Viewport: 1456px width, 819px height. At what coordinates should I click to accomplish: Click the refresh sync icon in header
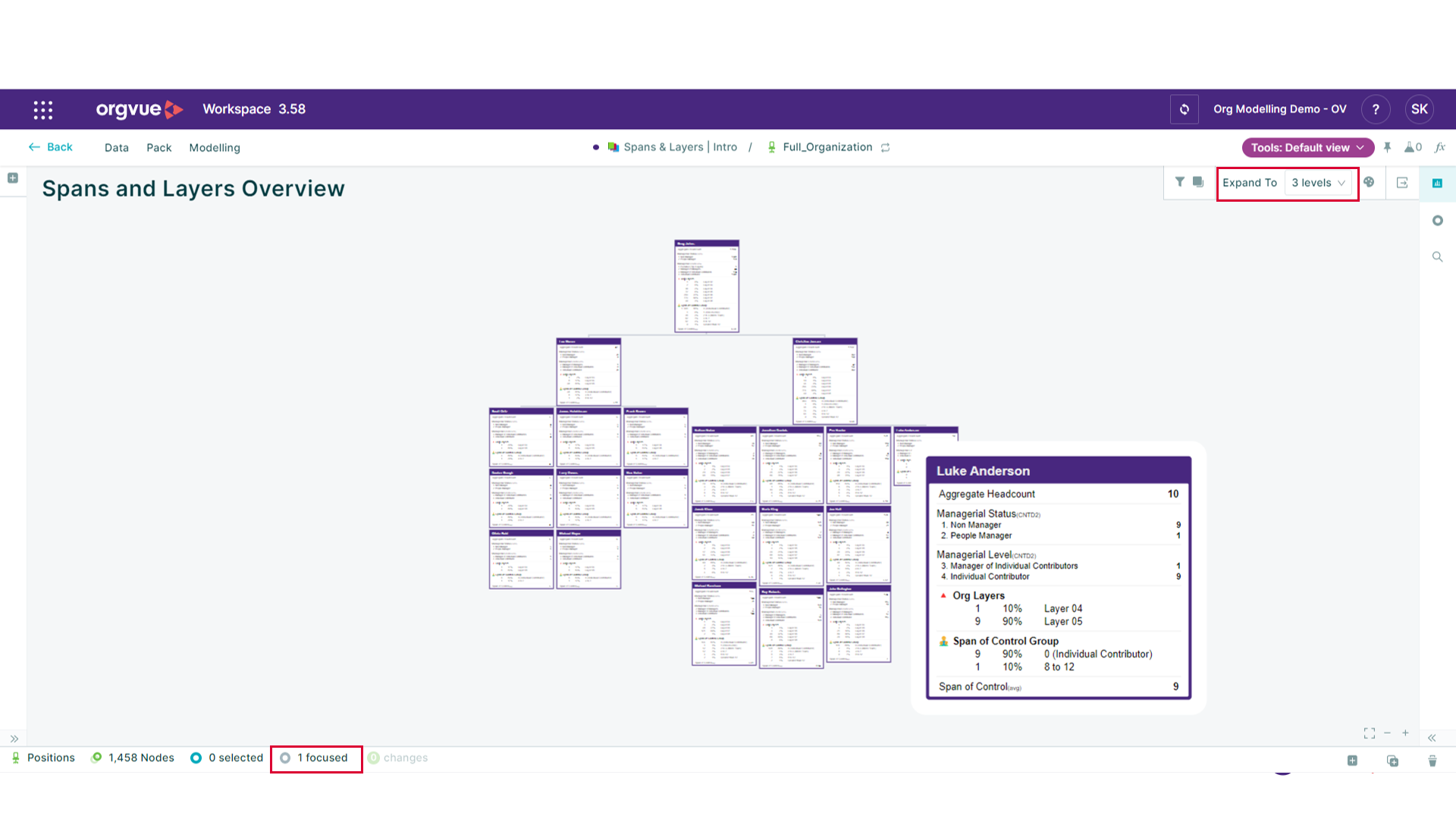(x=1184, y=109)
